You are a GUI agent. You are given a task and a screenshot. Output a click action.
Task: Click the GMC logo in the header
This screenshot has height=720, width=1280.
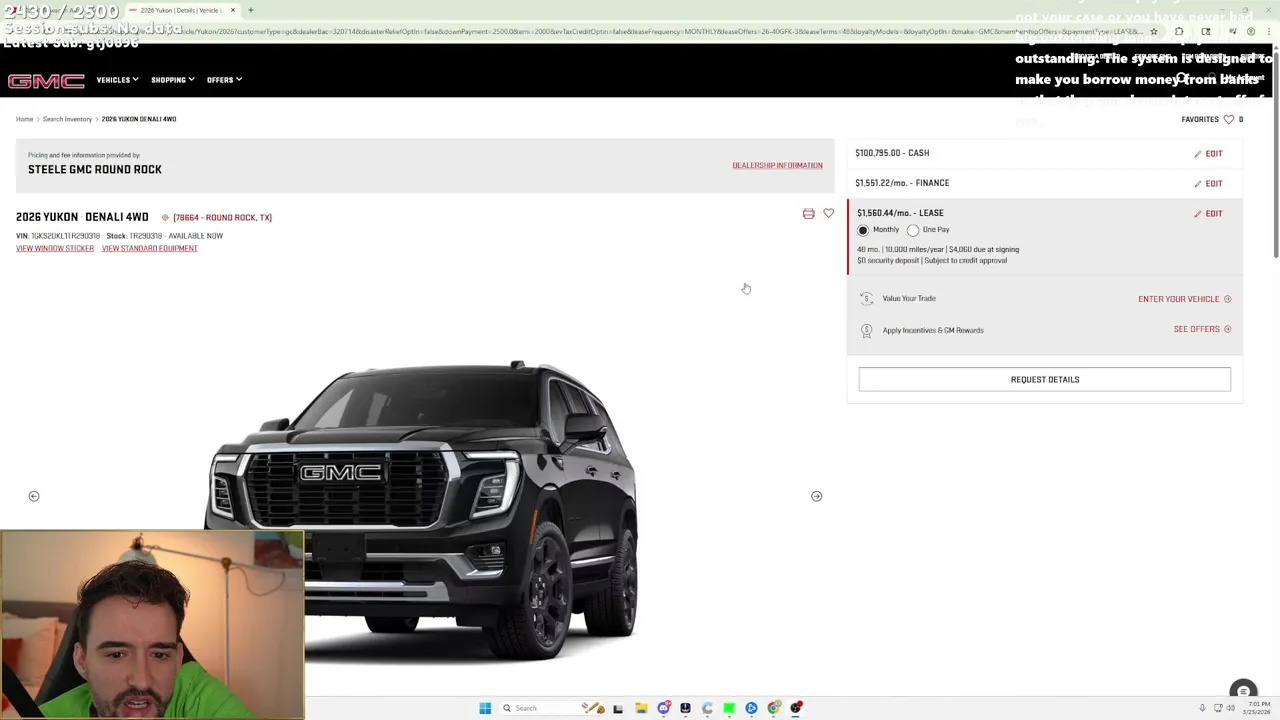tap(46, 81)
